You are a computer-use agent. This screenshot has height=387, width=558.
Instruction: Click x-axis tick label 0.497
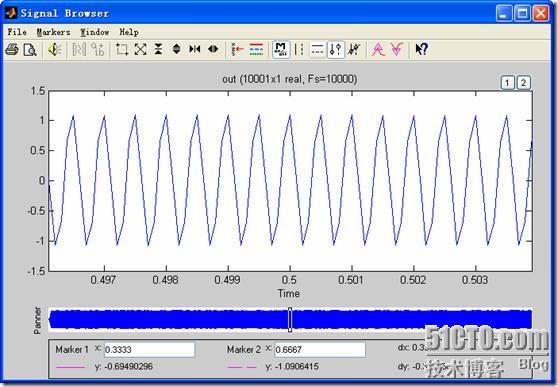(103, 280)
